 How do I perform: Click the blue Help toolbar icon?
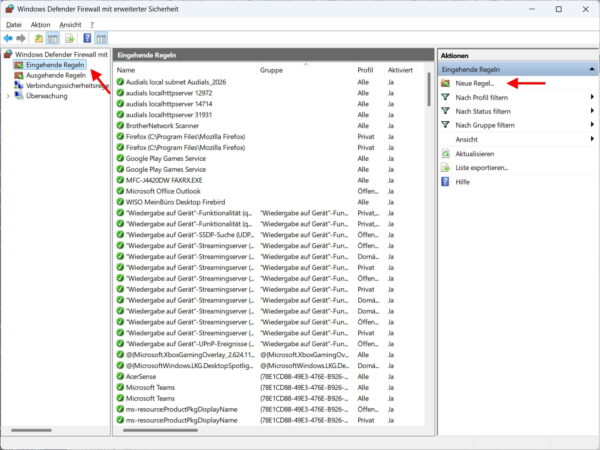tap(87, 38)
